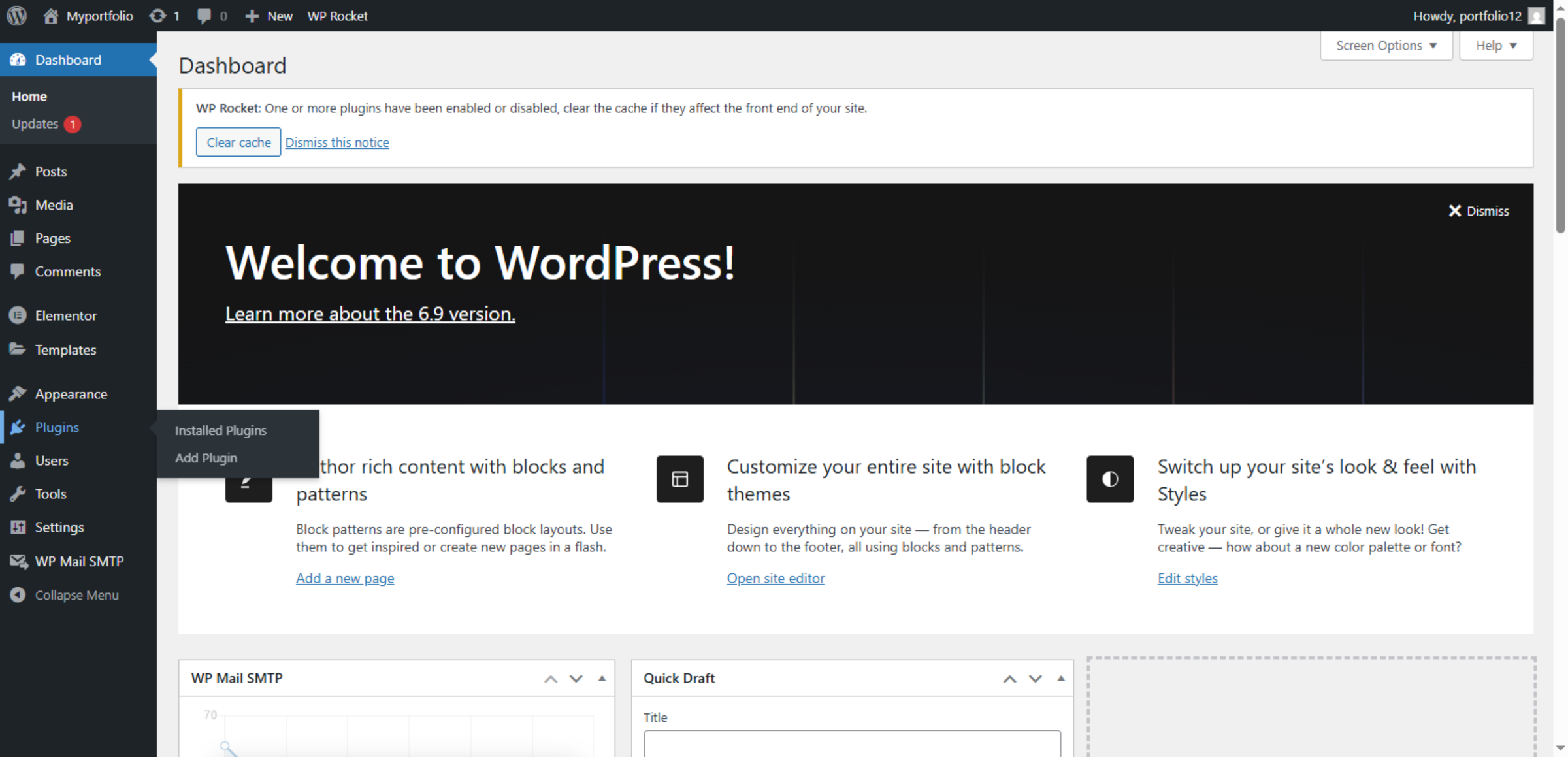Image resolution: width=1568 pixels, height=757 pixels.
Task: Expand the Help dropdown
Action: point(1495,45)
